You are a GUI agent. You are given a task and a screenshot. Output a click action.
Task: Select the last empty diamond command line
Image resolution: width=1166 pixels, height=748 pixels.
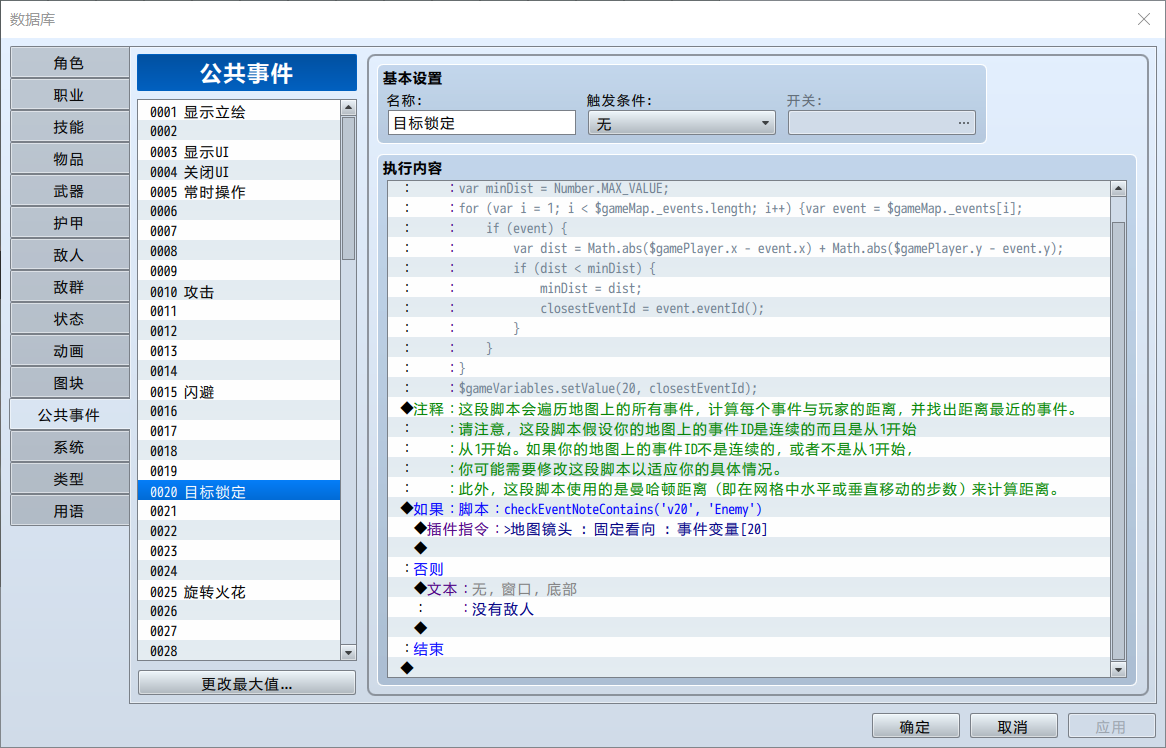click(x=749, y=668)
